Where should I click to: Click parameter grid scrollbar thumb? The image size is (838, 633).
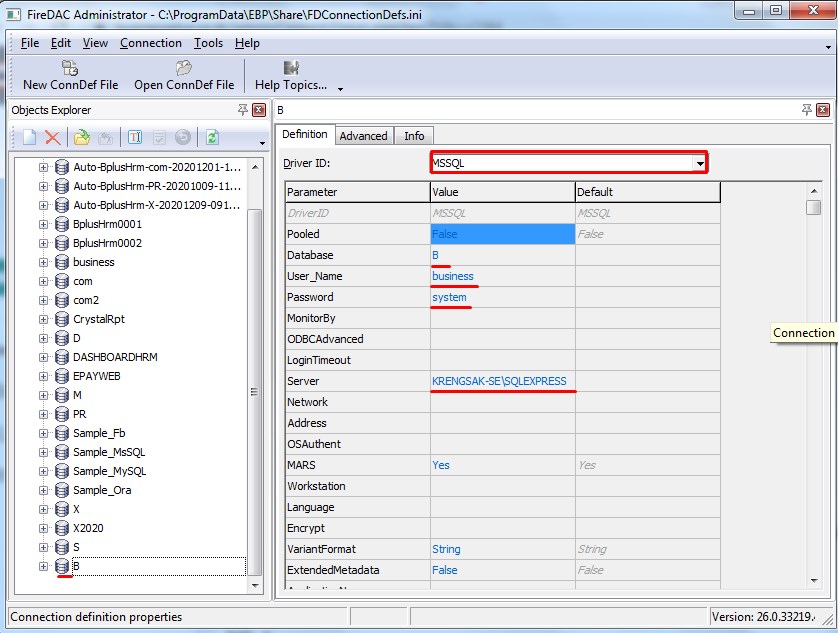(x=813, y=207)
